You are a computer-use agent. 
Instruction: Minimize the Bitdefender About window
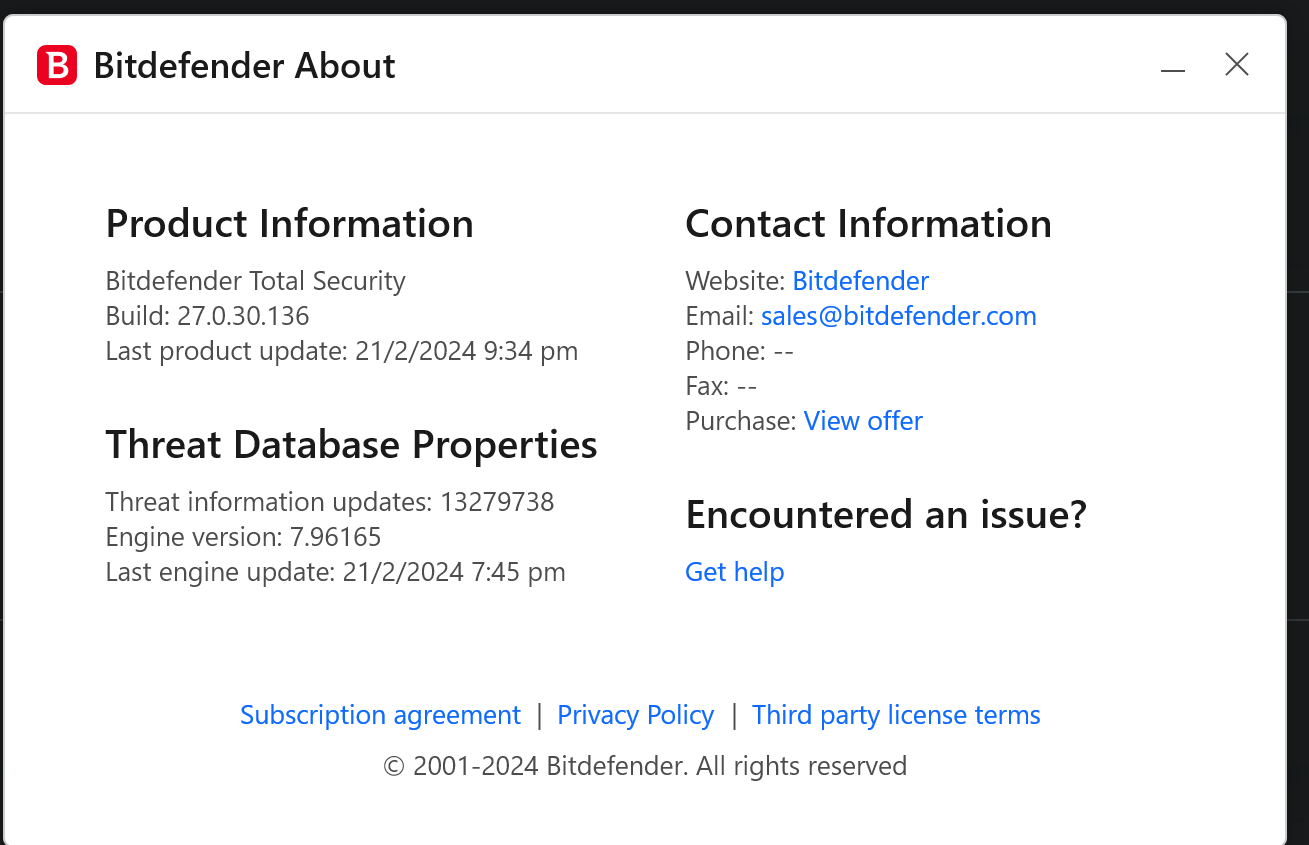pos(1173,67)
